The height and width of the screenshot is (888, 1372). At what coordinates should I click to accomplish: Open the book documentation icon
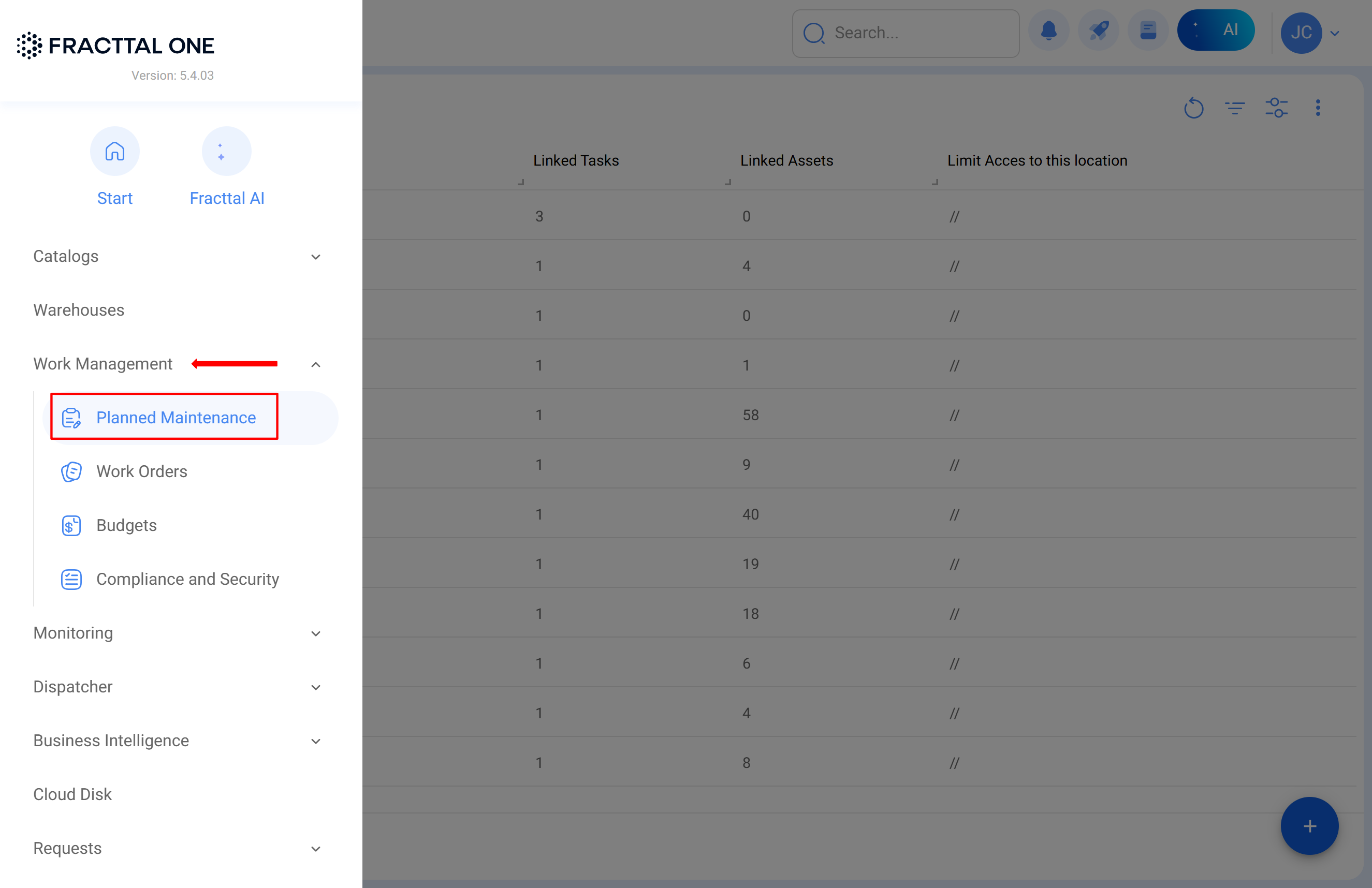point(1148,31)
